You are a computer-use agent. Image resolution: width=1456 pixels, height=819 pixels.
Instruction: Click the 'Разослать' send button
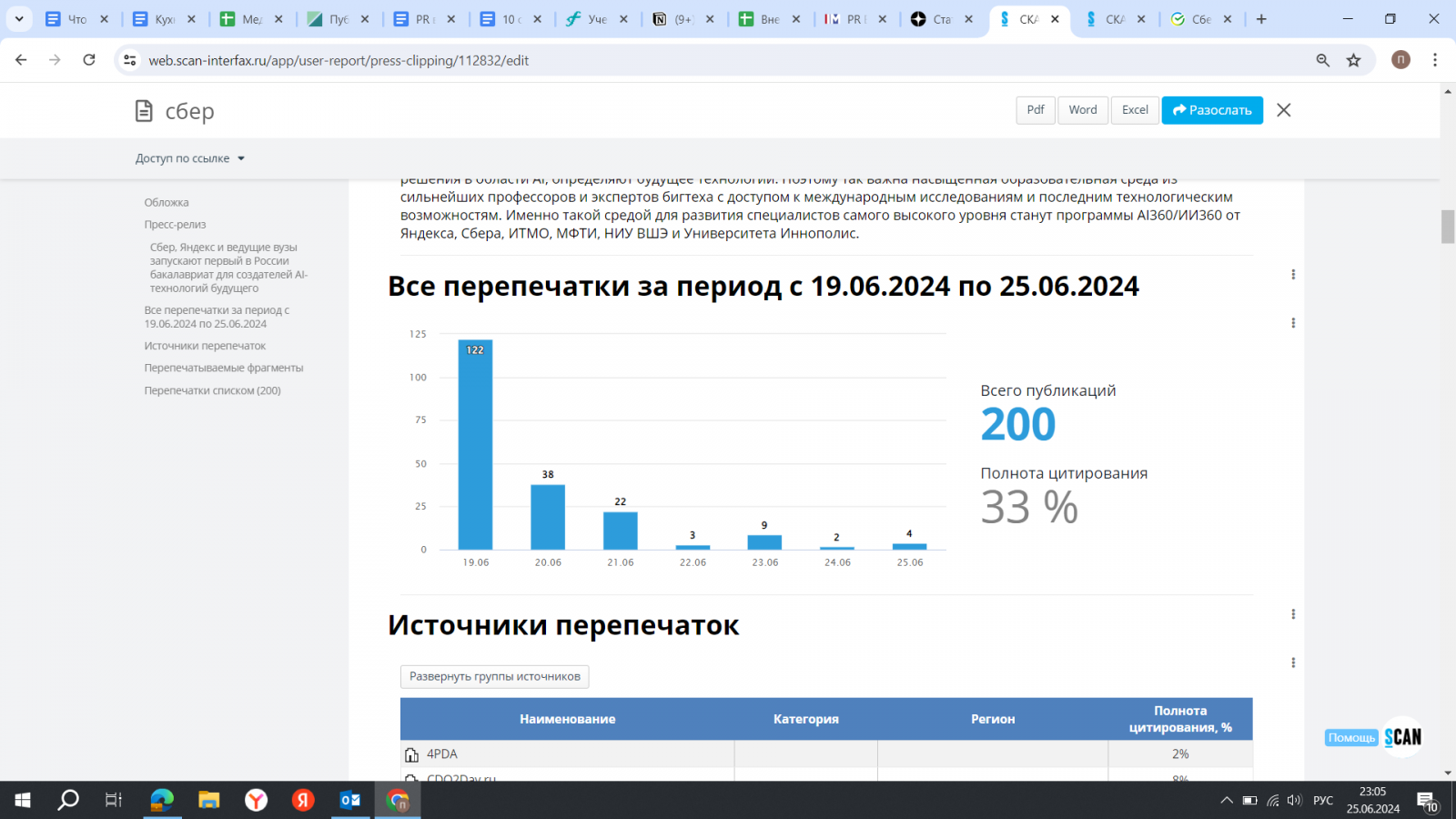point(1212,110)
